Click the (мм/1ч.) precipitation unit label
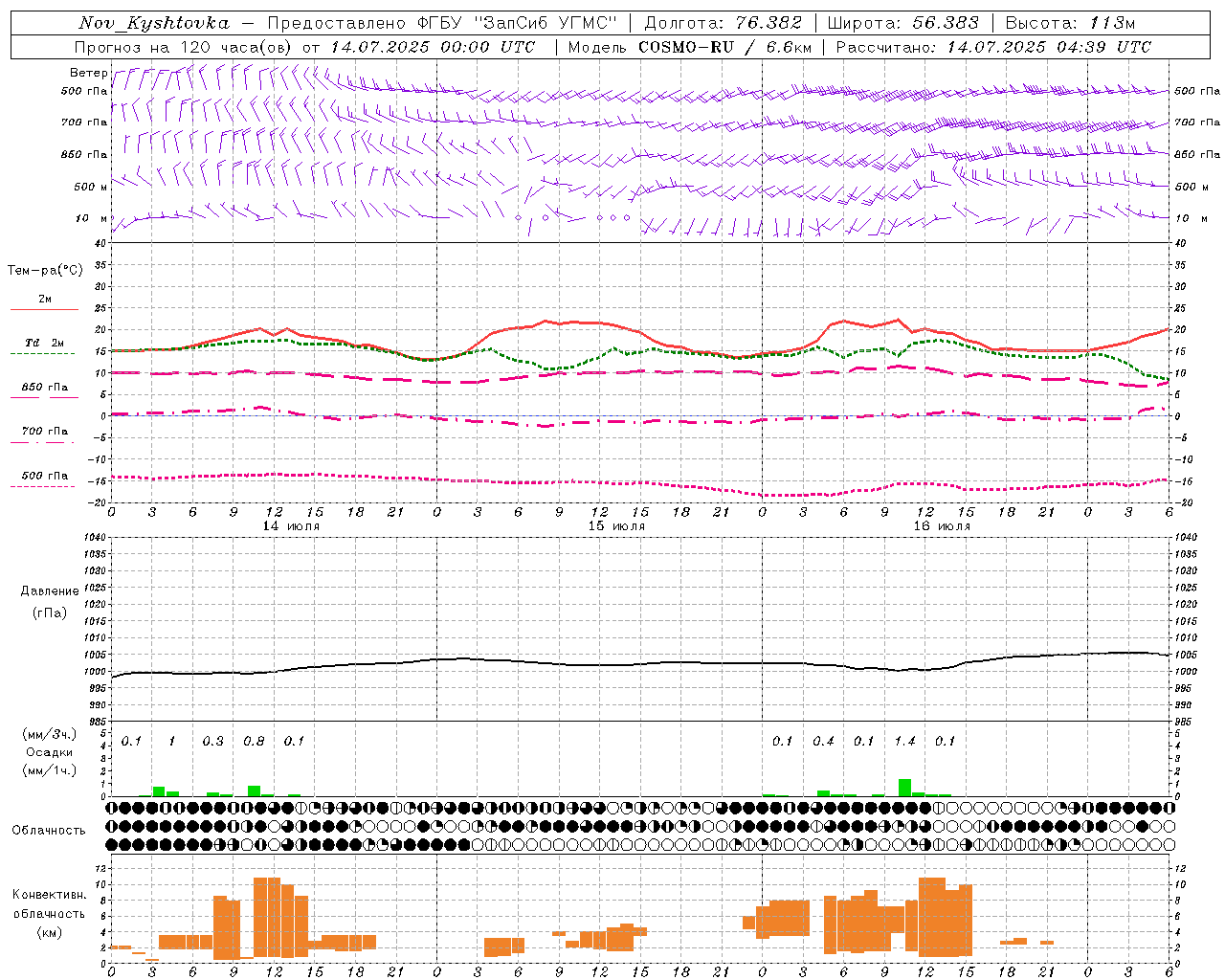This screenshot has height=980, width=1225. tap(49, 770)
